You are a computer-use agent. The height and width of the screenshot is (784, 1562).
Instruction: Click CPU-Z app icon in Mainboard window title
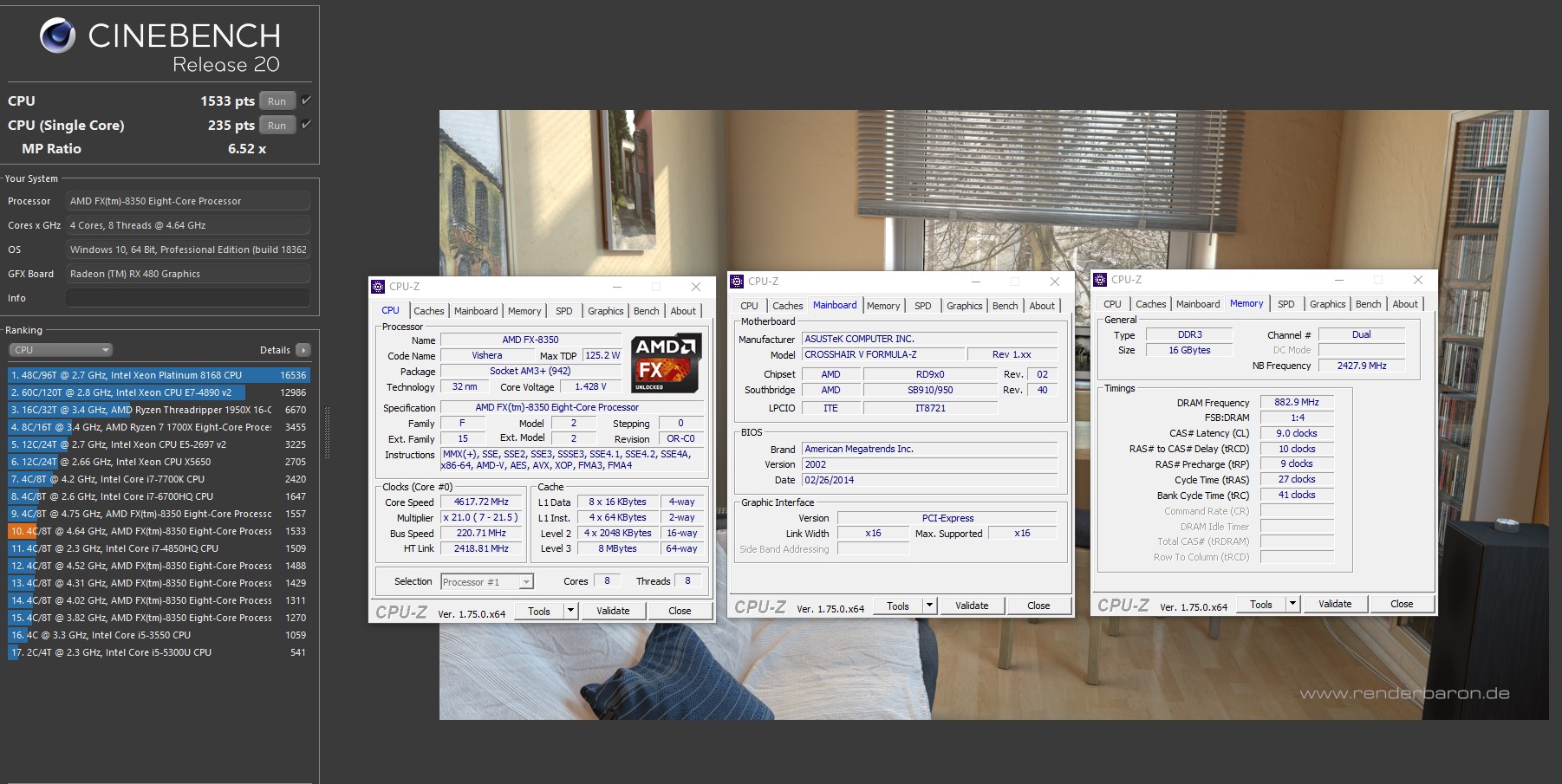(736, 281)
